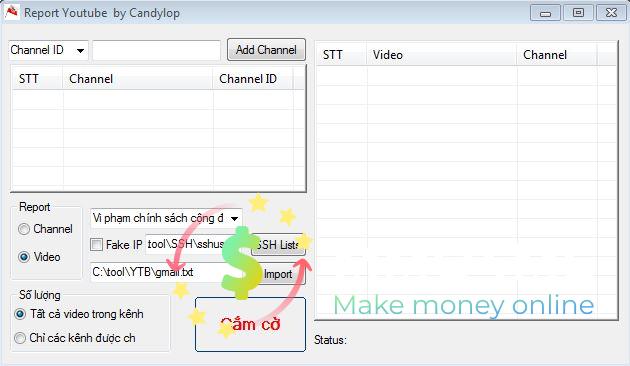Click the red Cắm cờ button

250,324
